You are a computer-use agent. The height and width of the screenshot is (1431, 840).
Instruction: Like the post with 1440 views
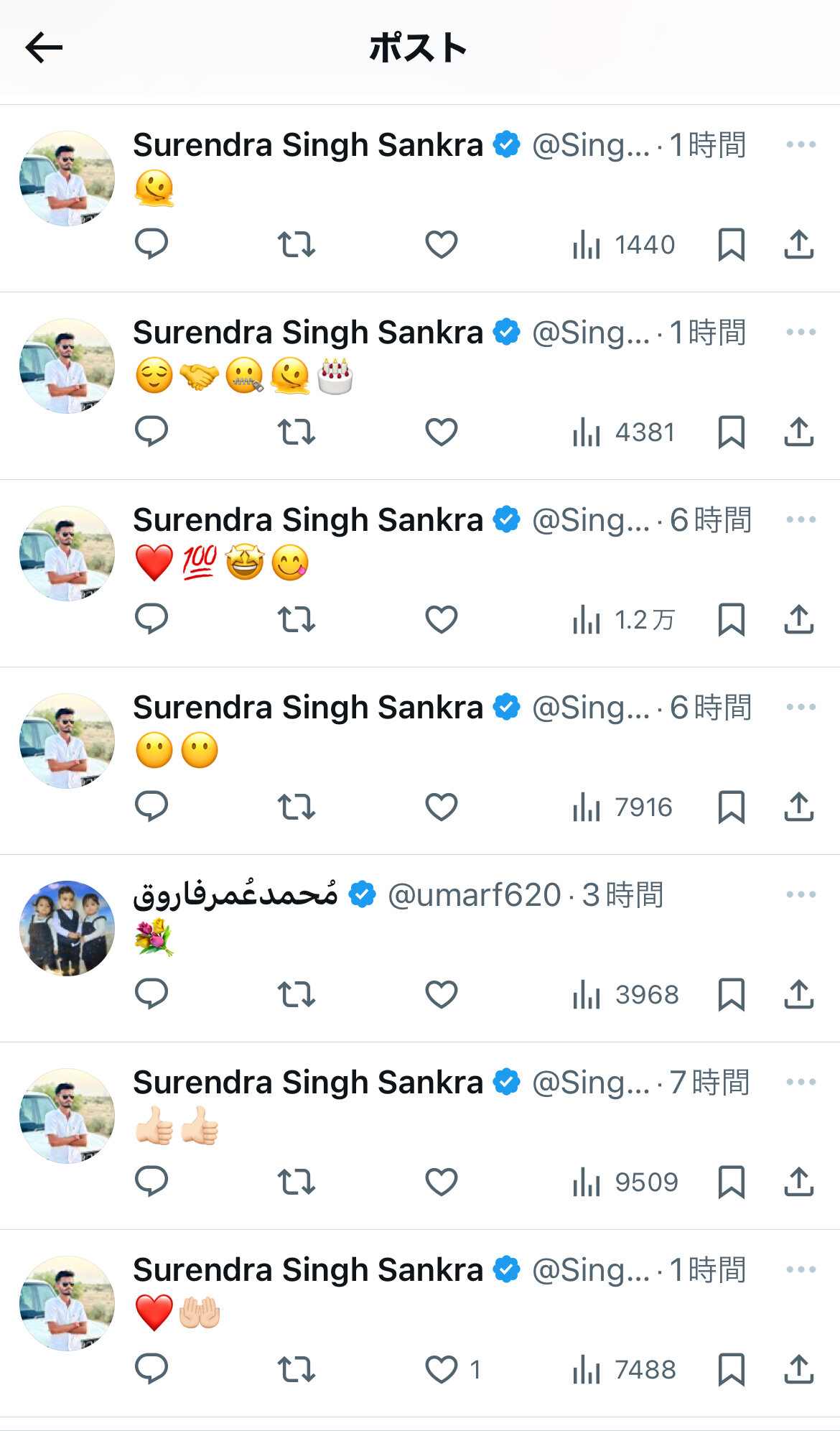point(442,244)
